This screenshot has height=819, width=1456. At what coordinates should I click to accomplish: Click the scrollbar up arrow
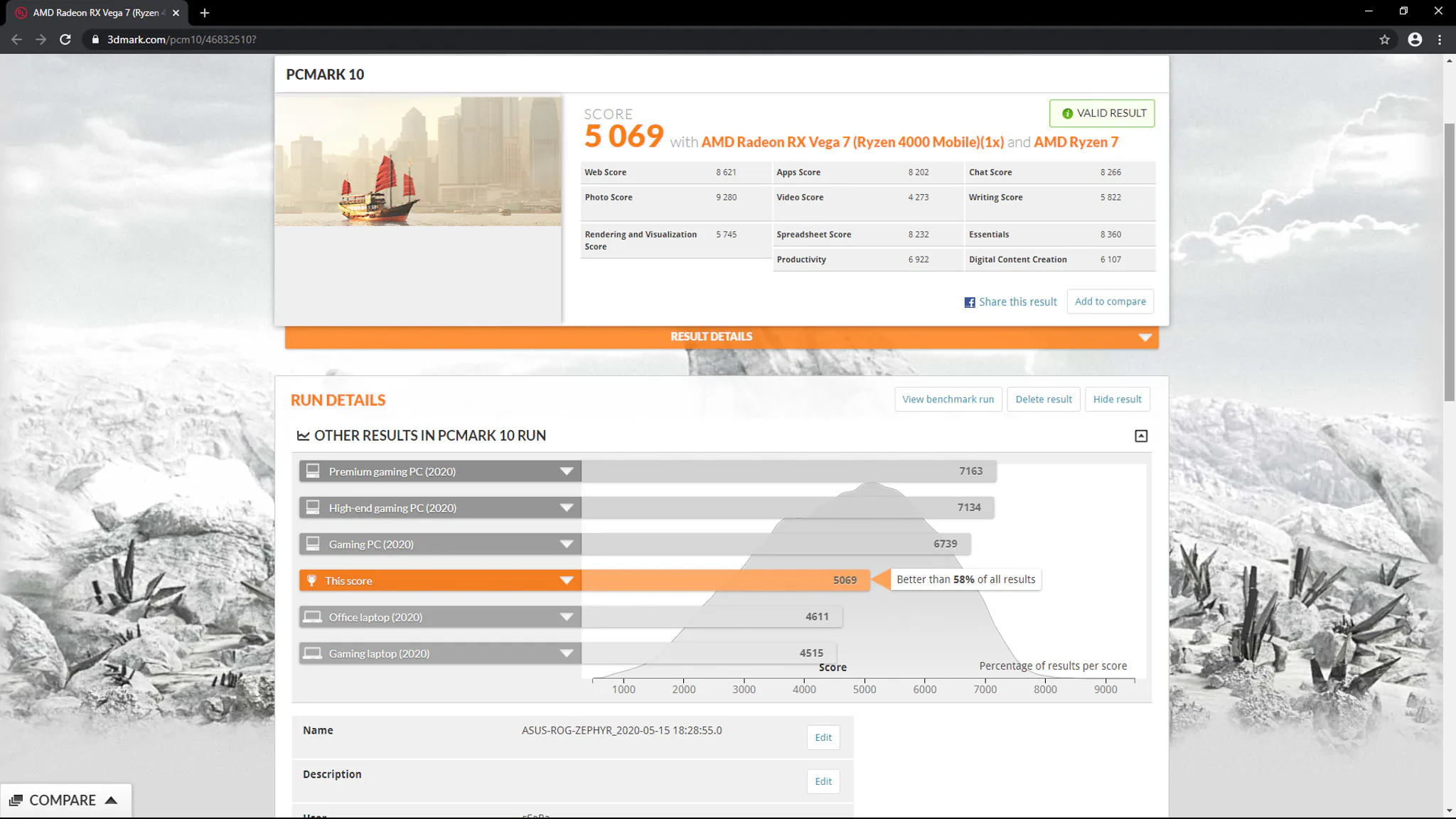(1449, 61)
